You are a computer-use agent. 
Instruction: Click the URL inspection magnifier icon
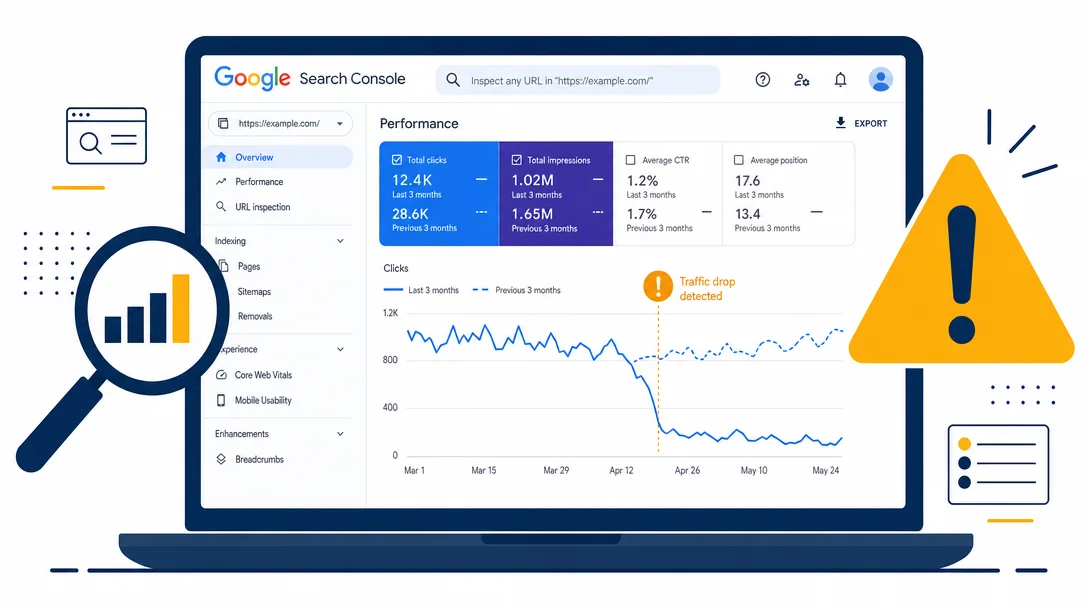[x=221, y=206]
